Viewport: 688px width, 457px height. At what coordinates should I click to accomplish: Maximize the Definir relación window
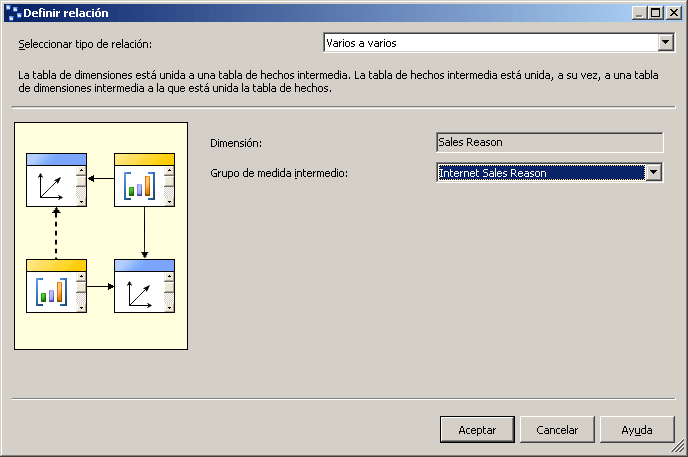[656, 13]
